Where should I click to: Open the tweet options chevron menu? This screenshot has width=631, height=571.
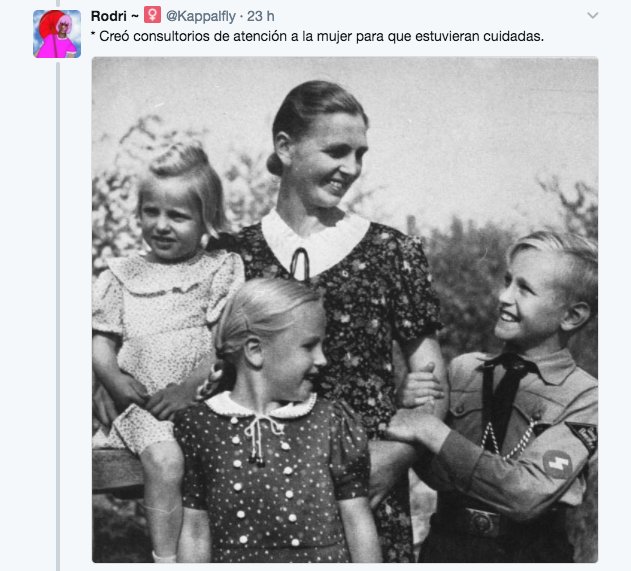pos(592,16)
